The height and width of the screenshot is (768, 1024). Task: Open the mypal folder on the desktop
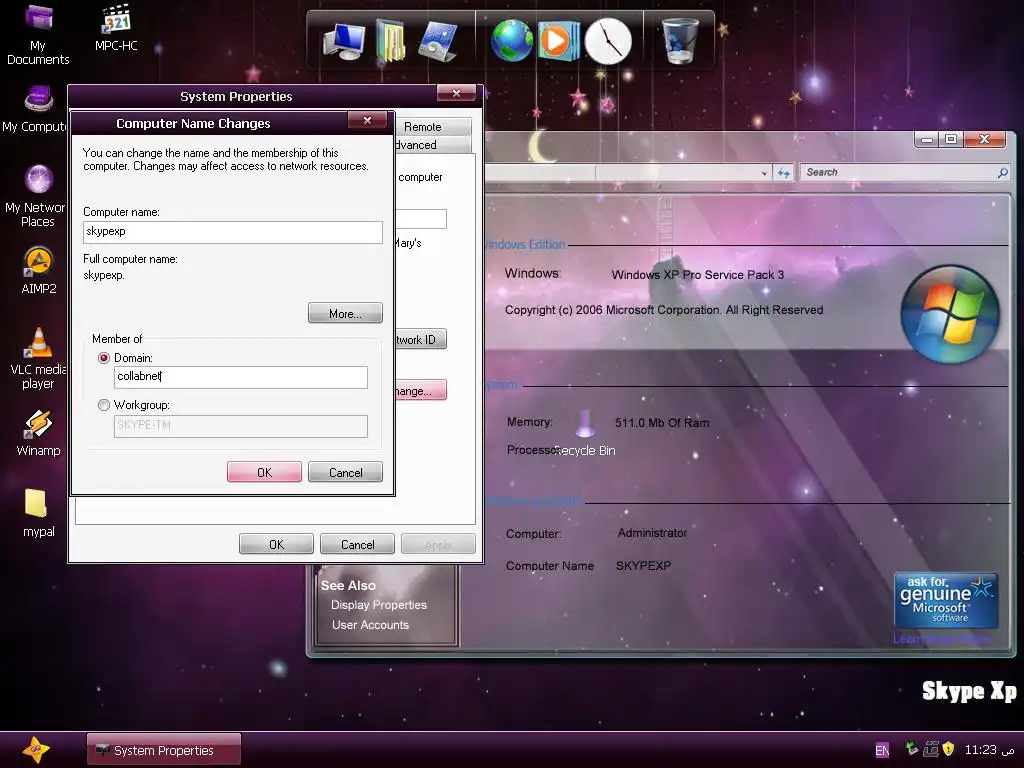(x=38, y=513)
